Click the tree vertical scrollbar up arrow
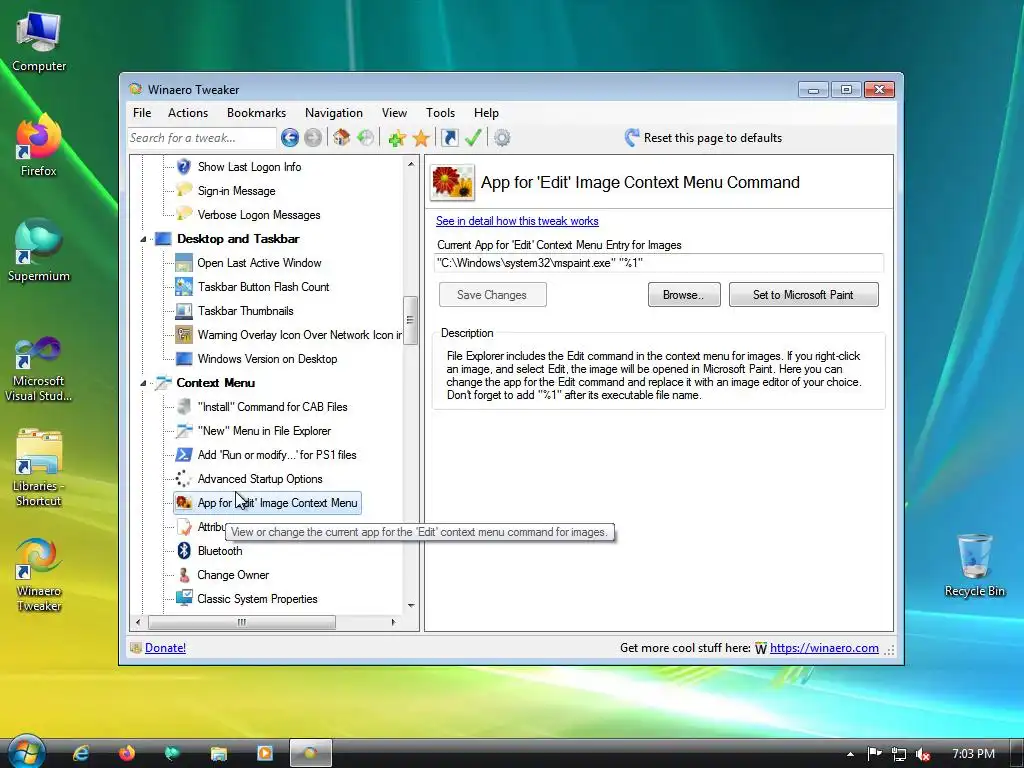This screenshot has width=1024, height=768. coord(411,164)
